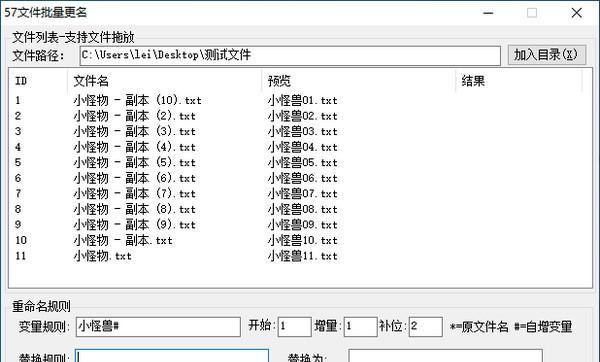Click preview name 小怪兽05.txt
The image size is (600, 362).
click(302, 163)
